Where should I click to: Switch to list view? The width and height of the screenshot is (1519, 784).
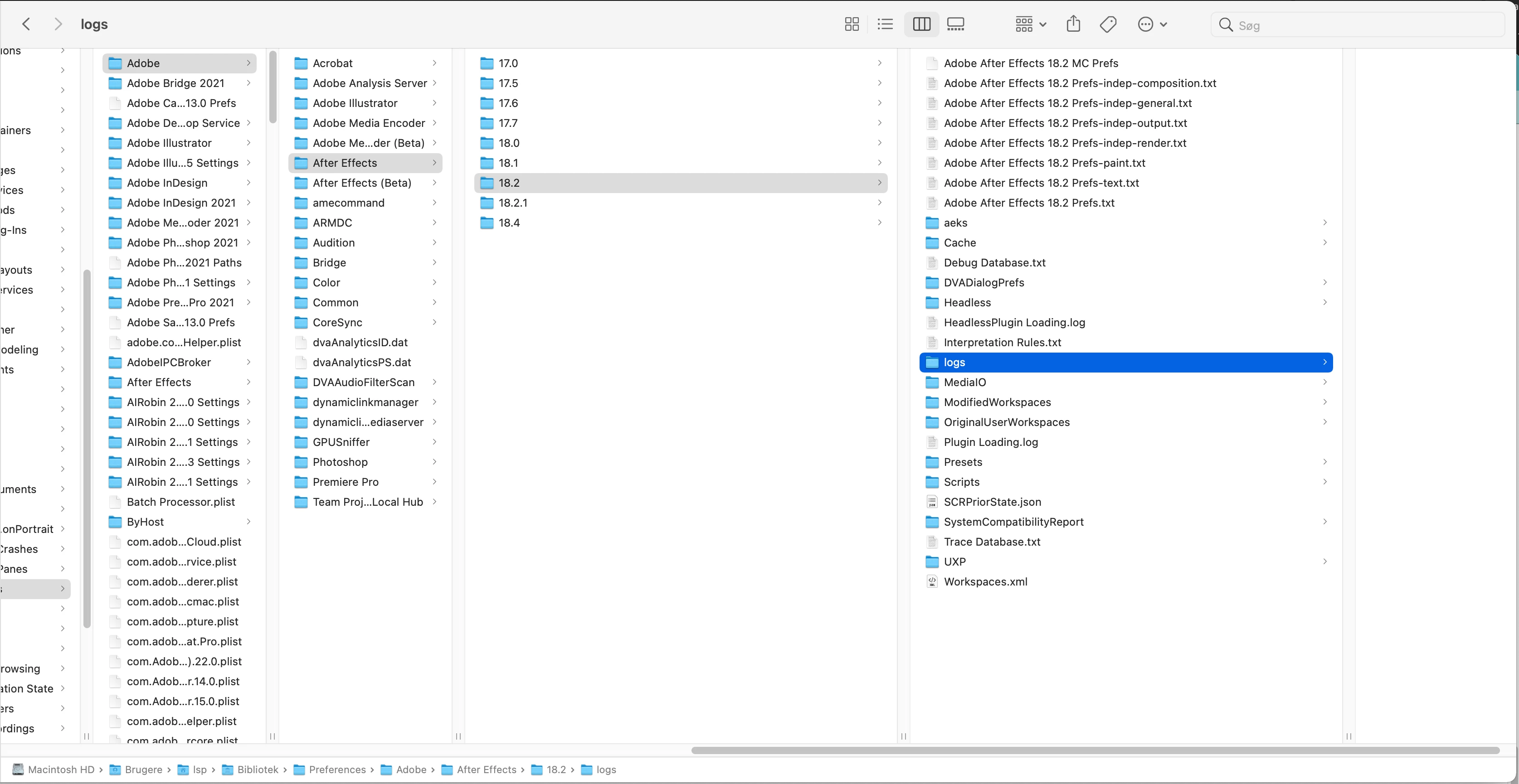click(885, 24)
